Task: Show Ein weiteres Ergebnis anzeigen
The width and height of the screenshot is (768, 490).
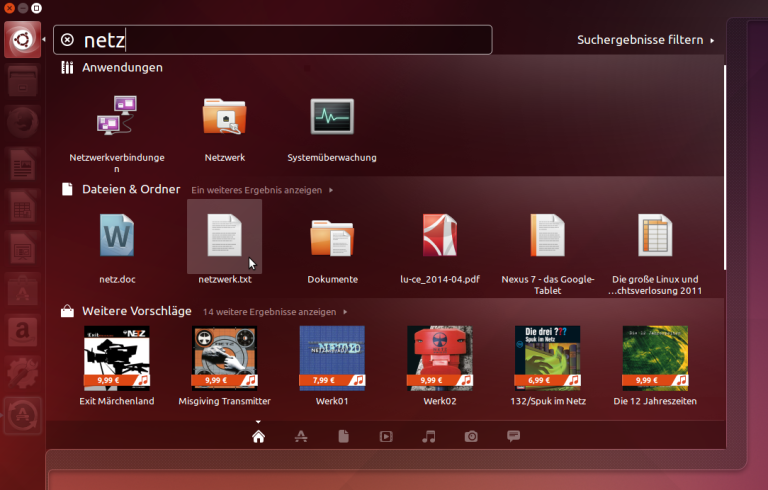Action: [x=262, y=190]
